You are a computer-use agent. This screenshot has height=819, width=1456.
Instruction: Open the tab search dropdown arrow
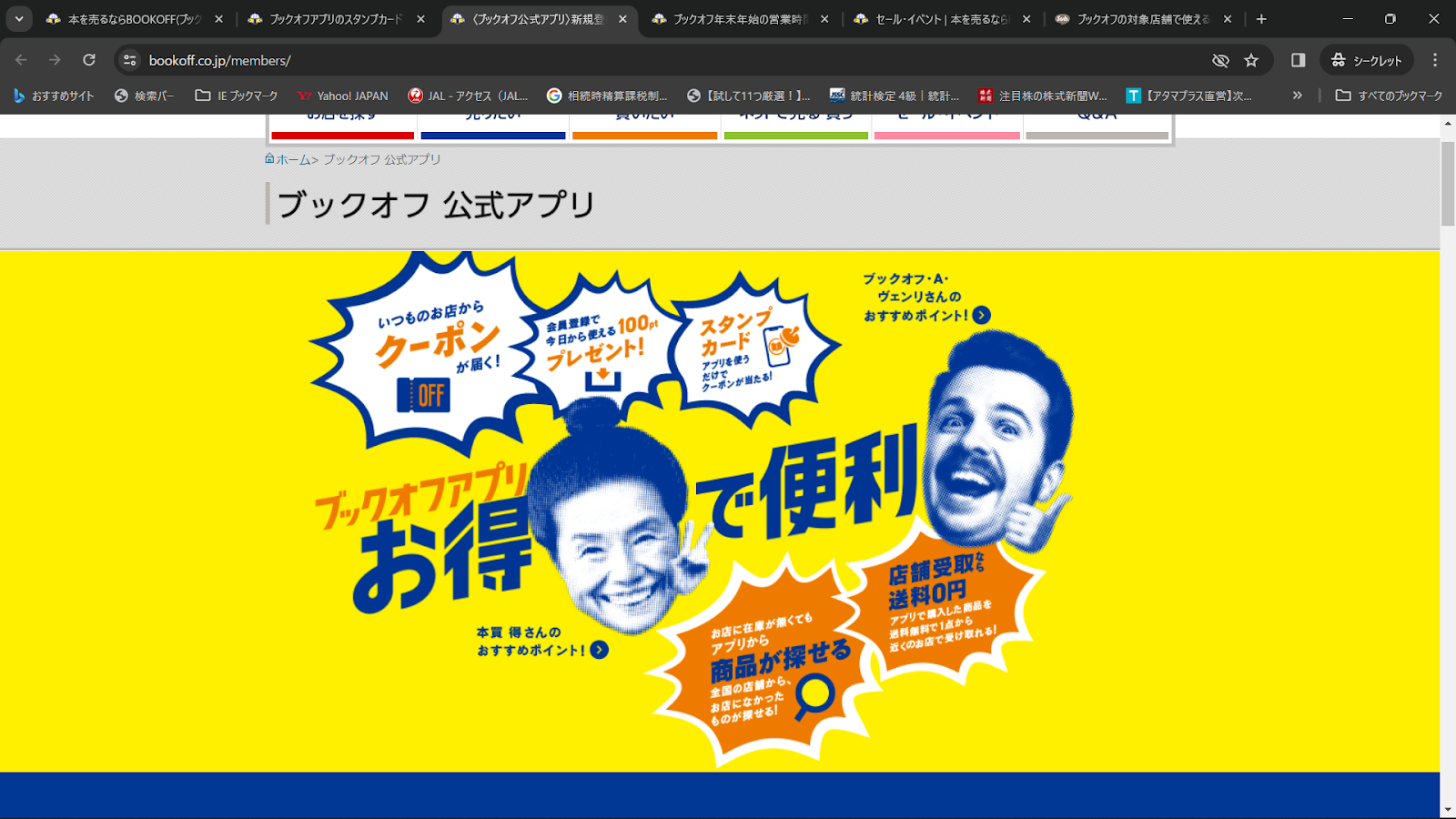[19, 18]
